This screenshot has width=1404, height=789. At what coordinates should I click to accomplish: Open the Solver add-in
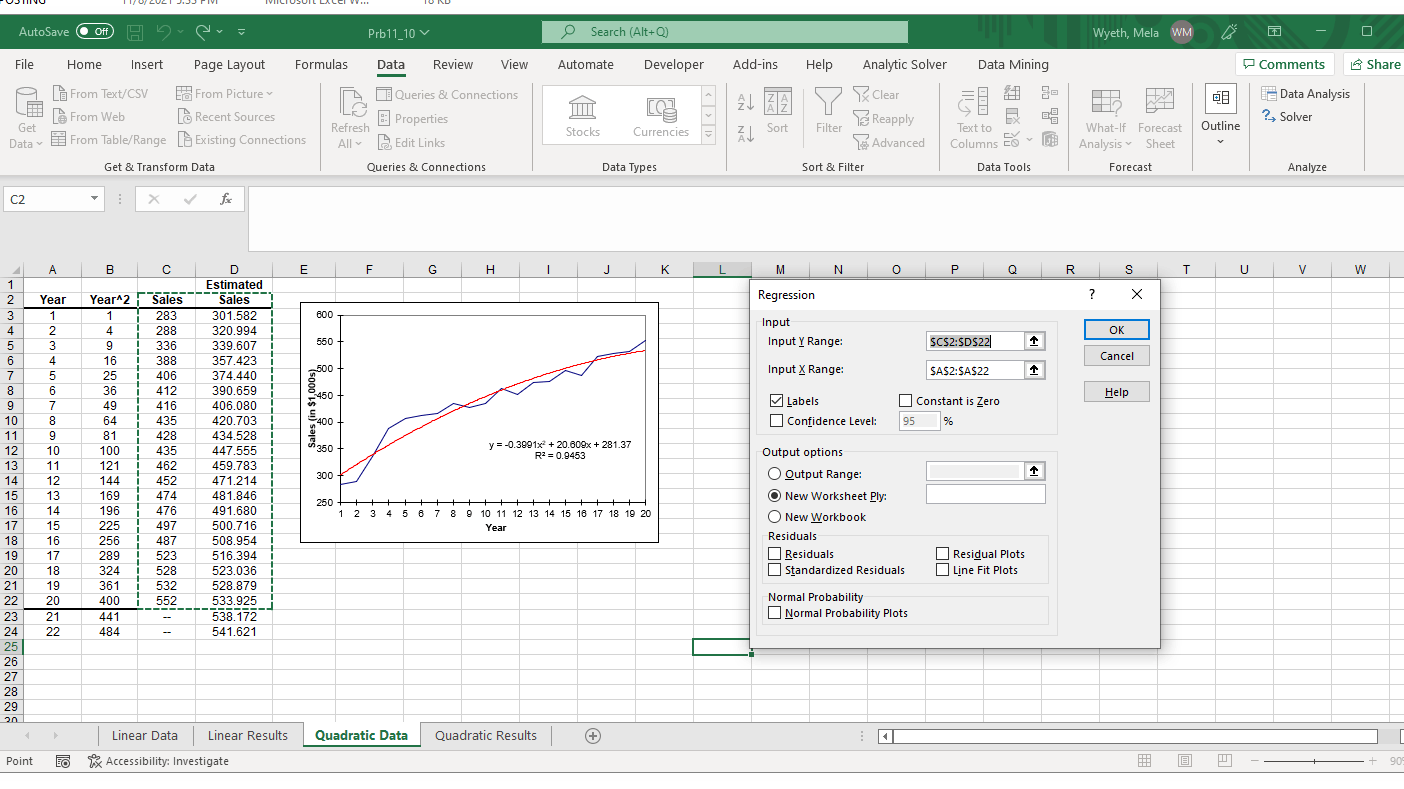click(1287, 117)
